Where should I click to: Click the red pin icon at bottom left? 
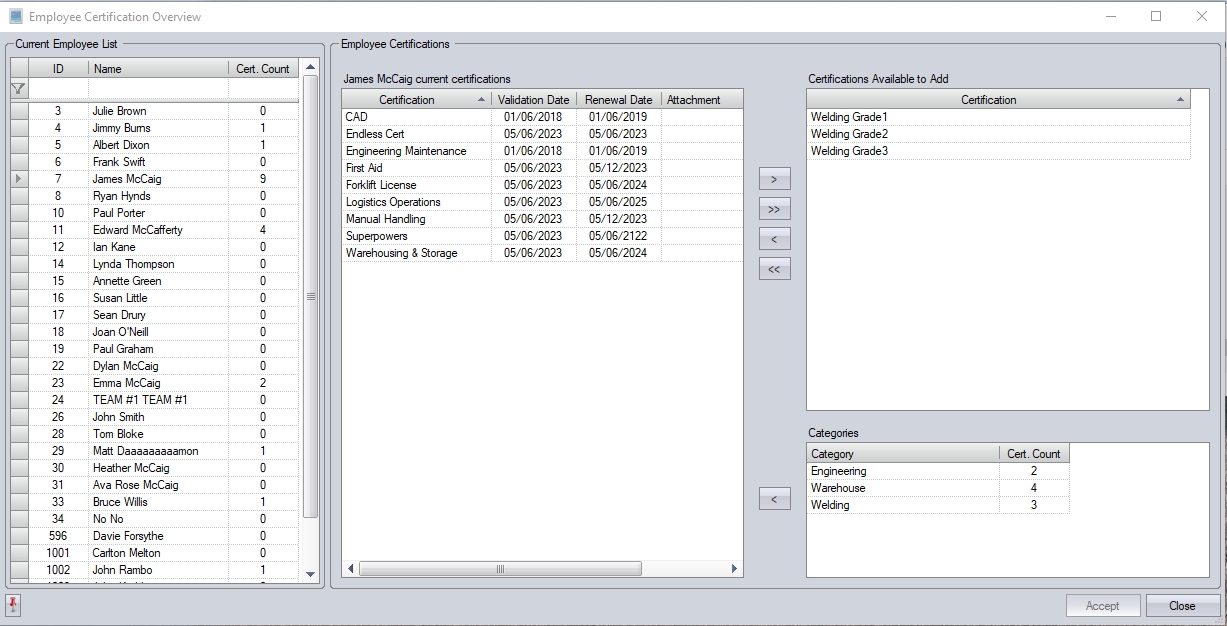click(x=13, y=605)
